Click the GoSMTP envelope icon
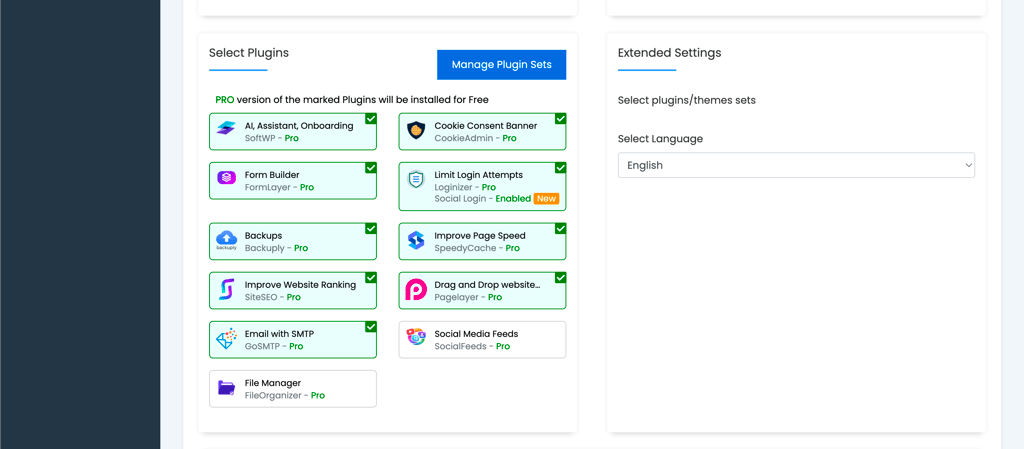1024x449 pixels. click(x=226, y=339)
